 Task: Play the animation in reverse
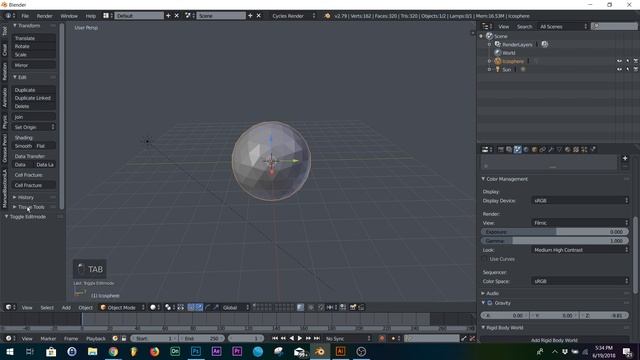click(291, 338)
